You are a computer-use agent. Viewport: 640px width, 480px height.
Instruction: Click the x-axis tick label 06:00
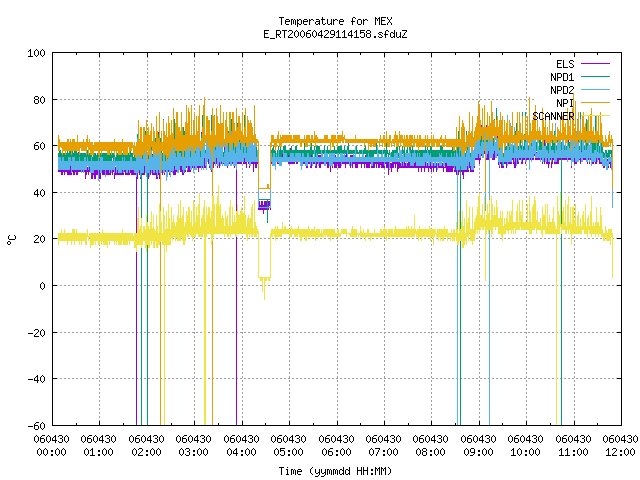[x=336, y=452]
